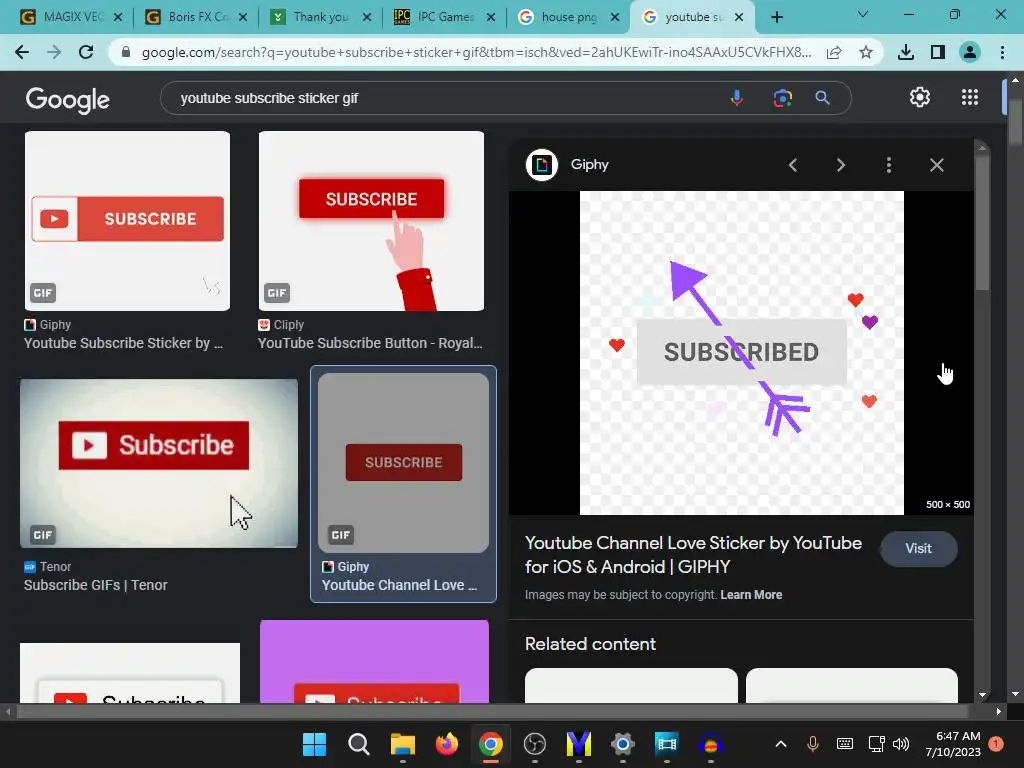
Task: Open the preview title Youtube Channel Love Sticker
Action: click(x=694, y=554)
